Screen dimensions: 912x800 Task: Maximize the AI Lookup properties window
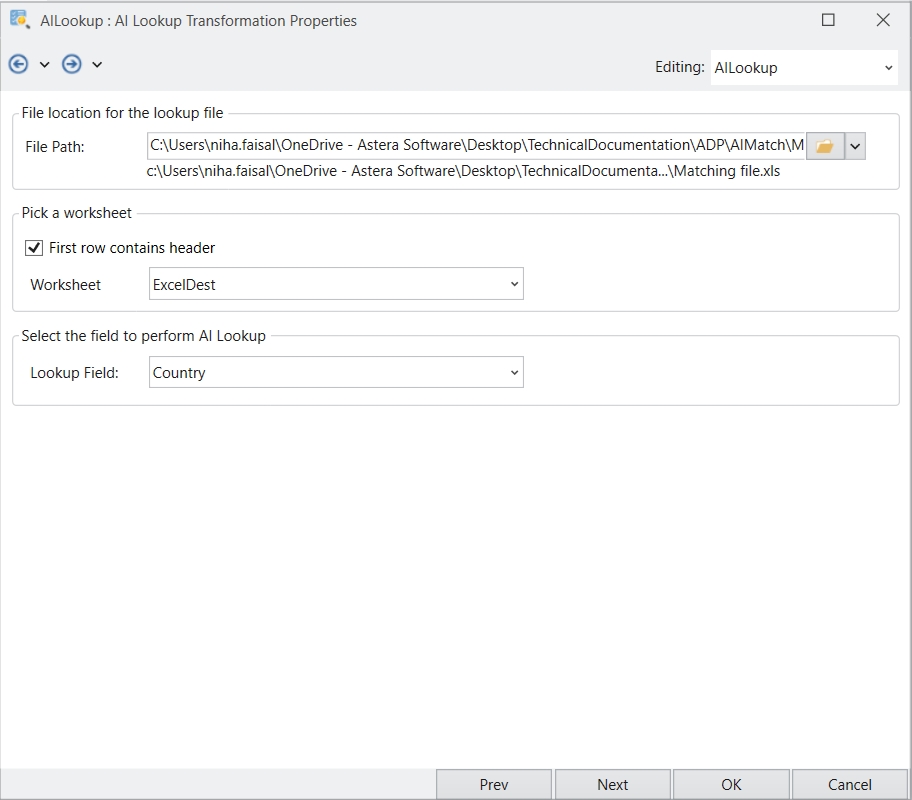(x=828, y=20)
